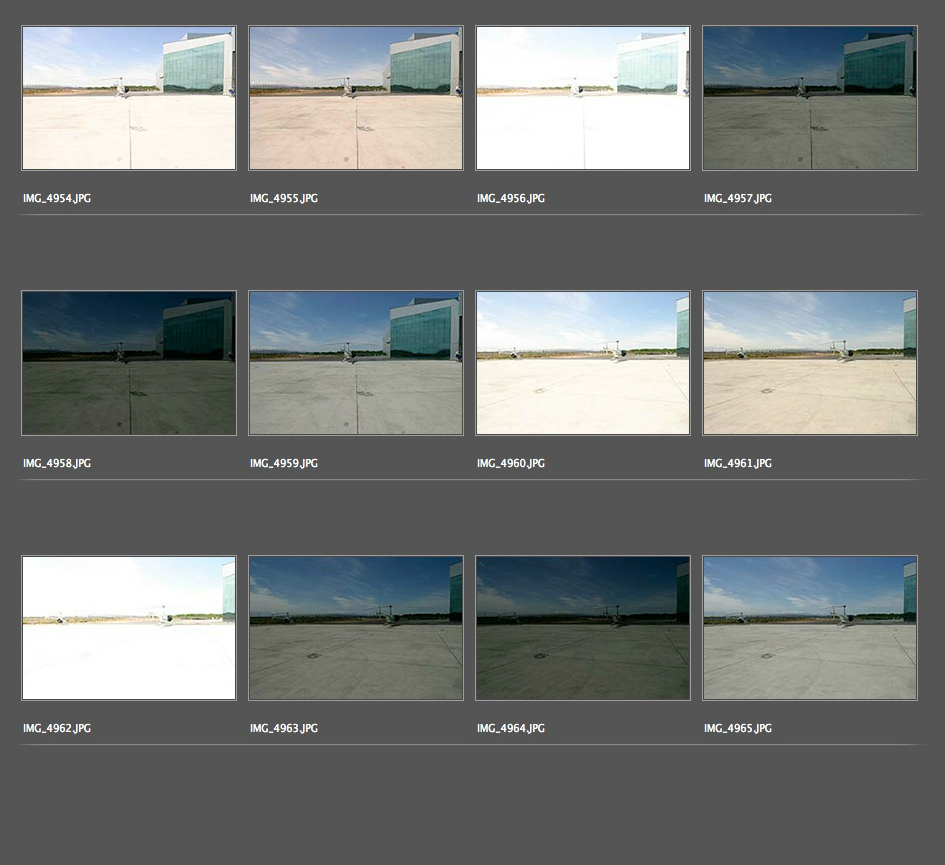Click the IMG_4956.JPG filename text

511,199
